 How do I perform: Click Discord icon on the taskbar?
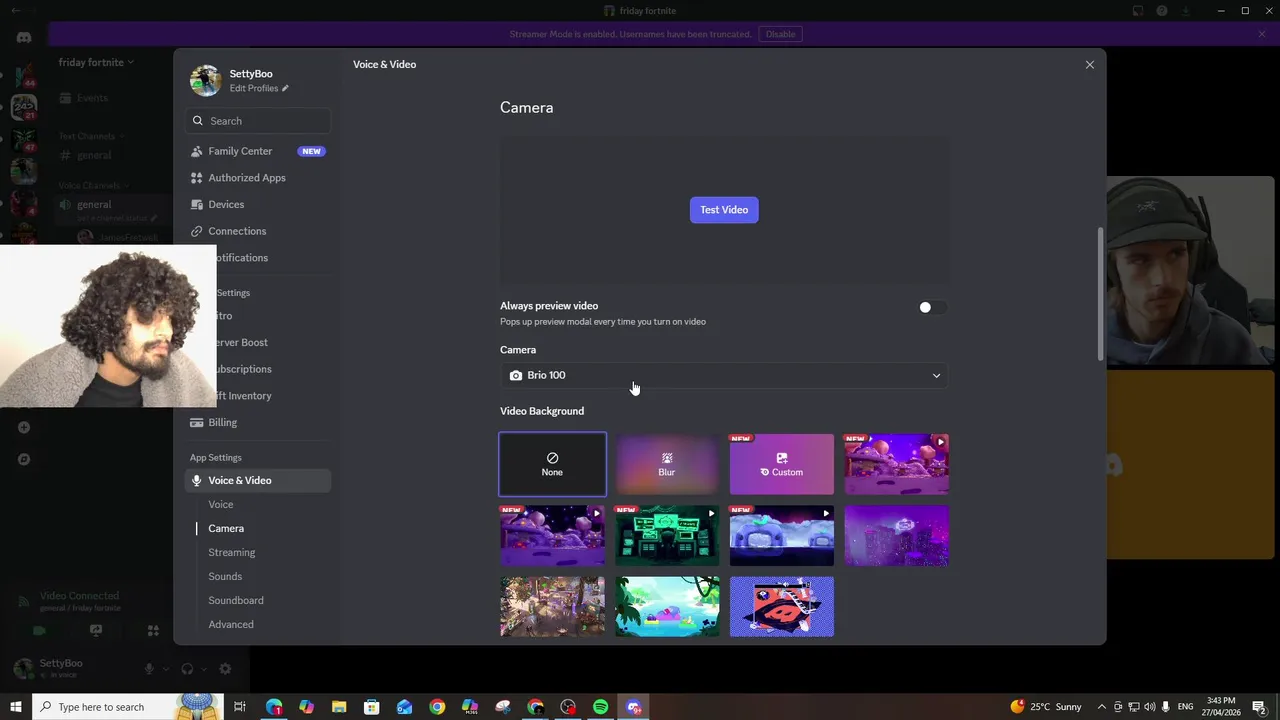(633, 707)
